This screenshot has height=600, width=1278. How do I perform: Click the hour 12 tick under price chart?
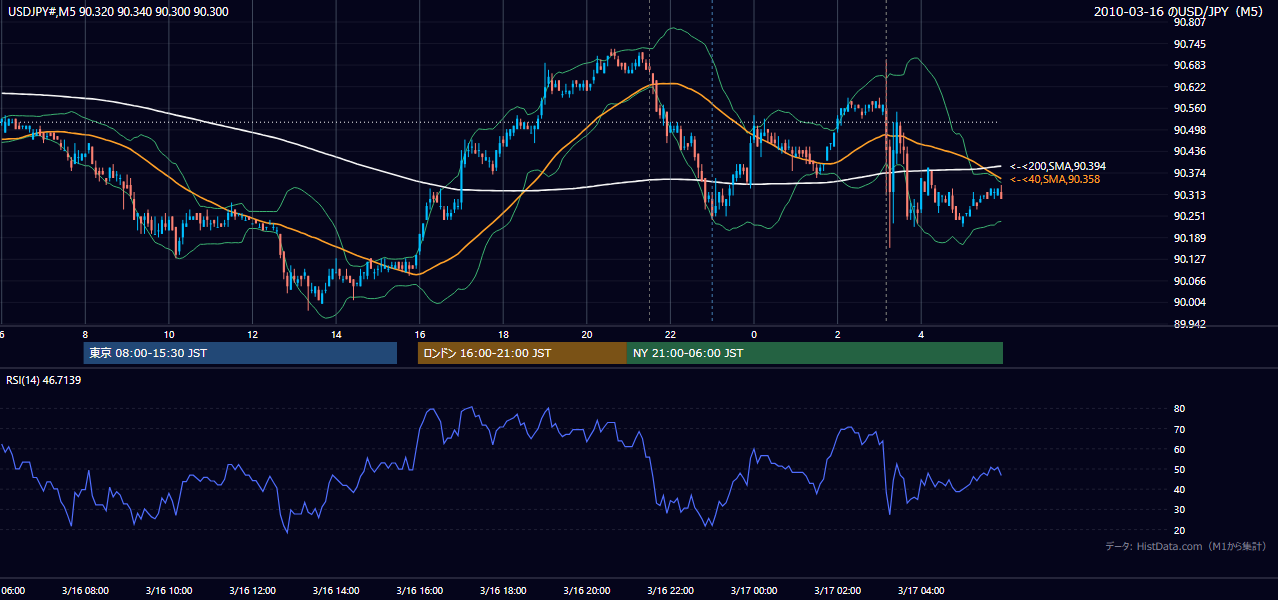point(252,335)
